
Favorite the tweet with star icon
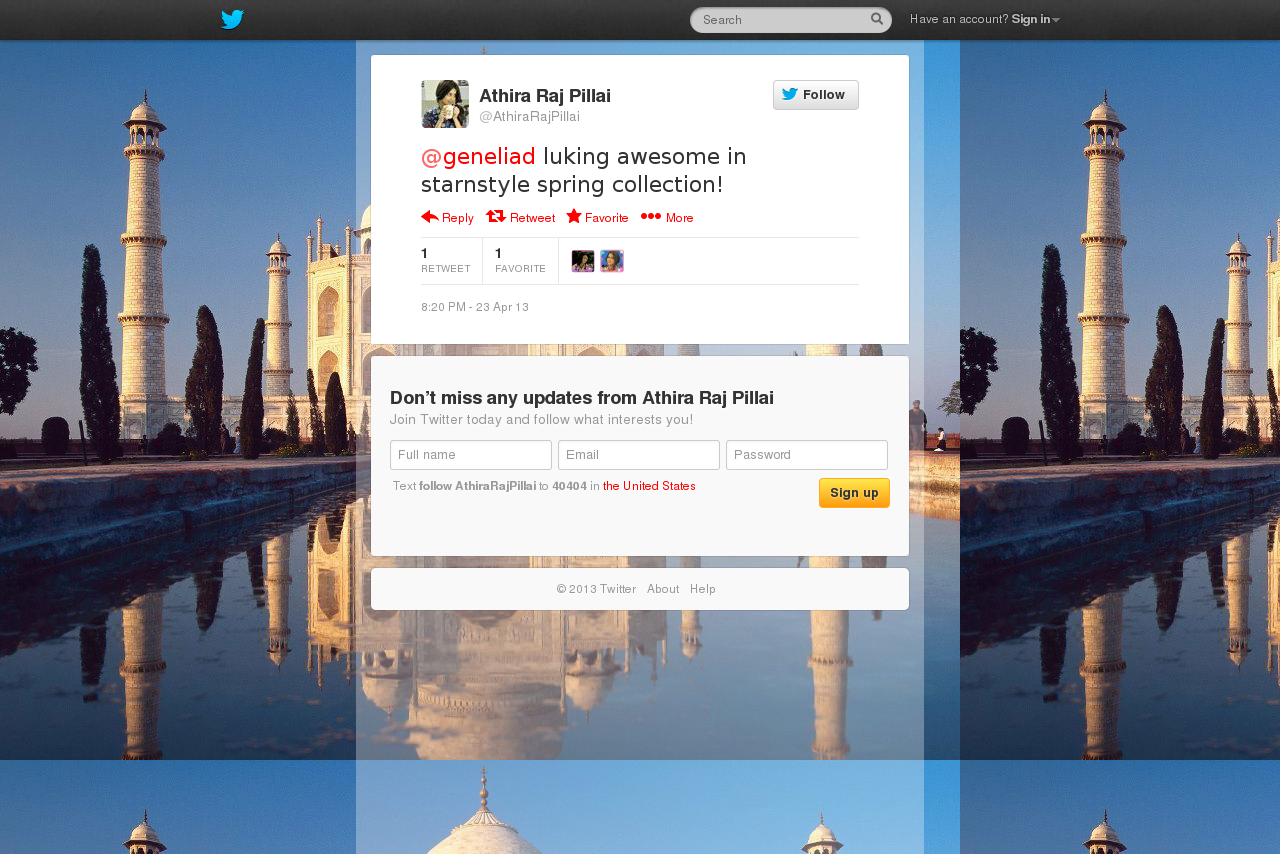click(x=597, y=217)
